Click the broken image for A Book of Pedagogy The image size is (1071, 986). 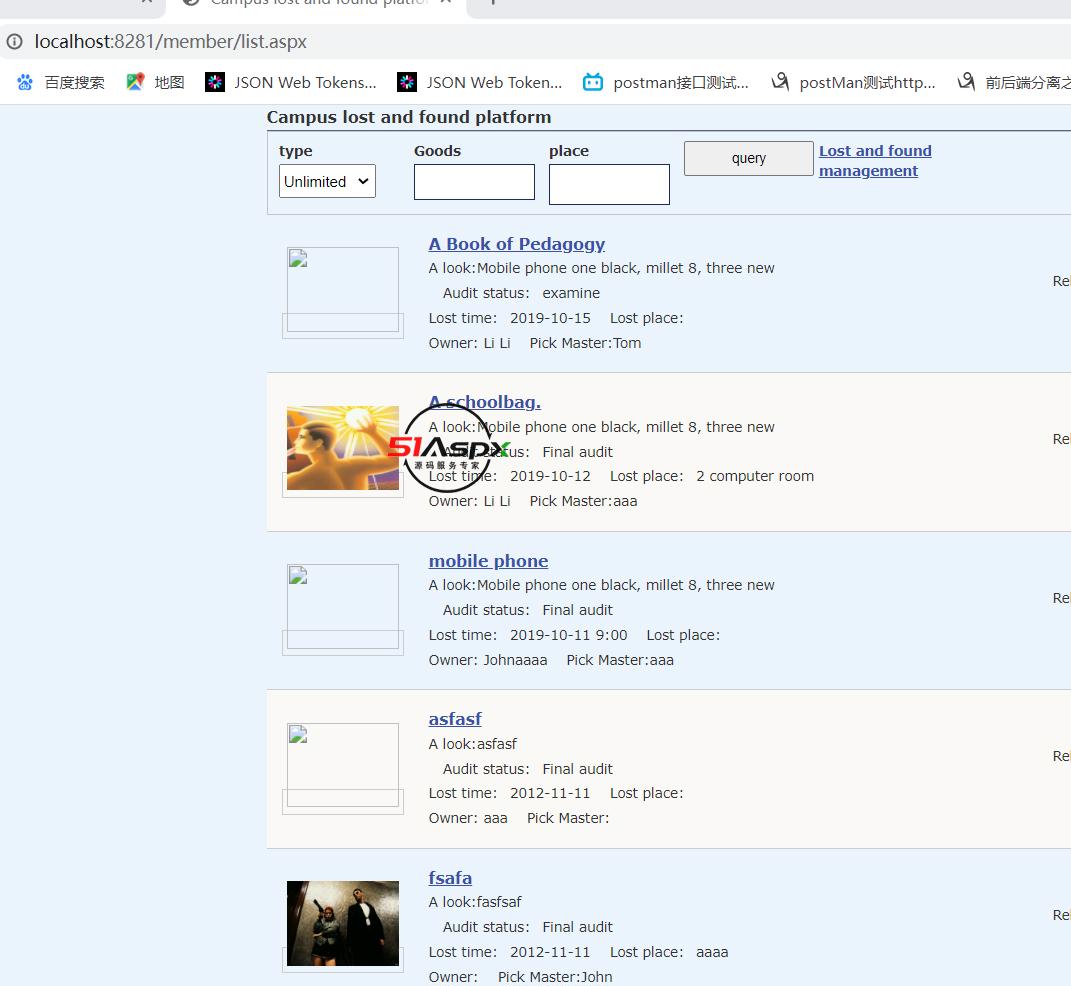(343, 290)
